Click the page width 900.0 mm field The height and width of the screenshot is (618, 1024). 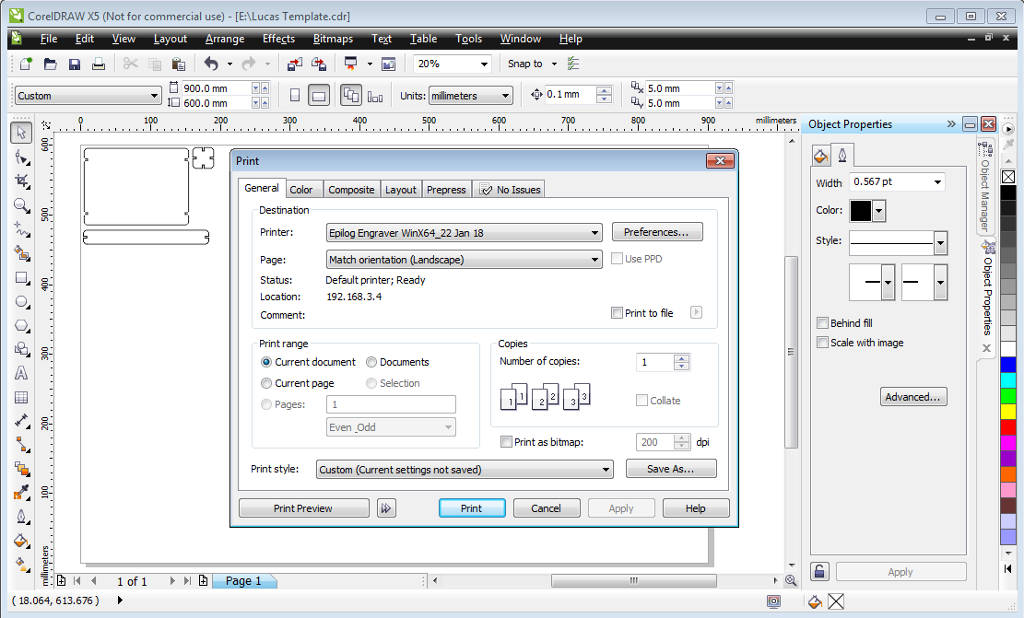(216, 88)
